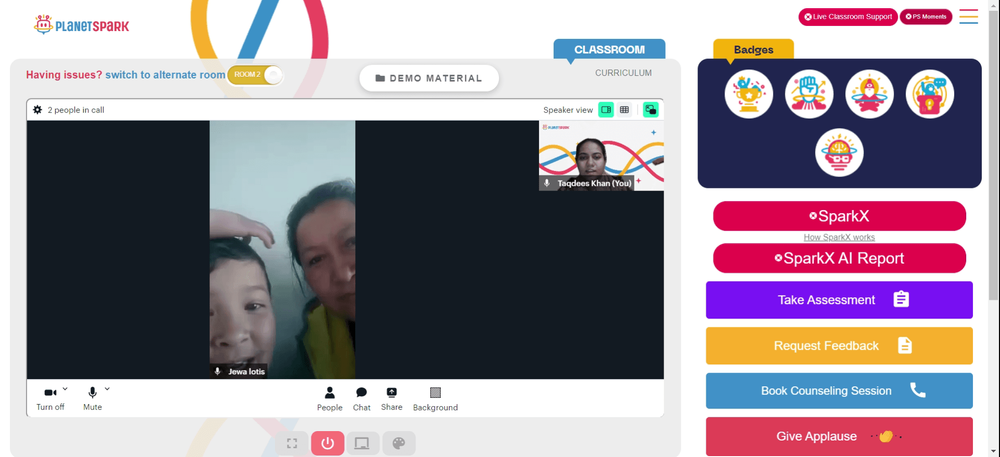
Task: Click Take Assessment button
Action: (839, 300)
